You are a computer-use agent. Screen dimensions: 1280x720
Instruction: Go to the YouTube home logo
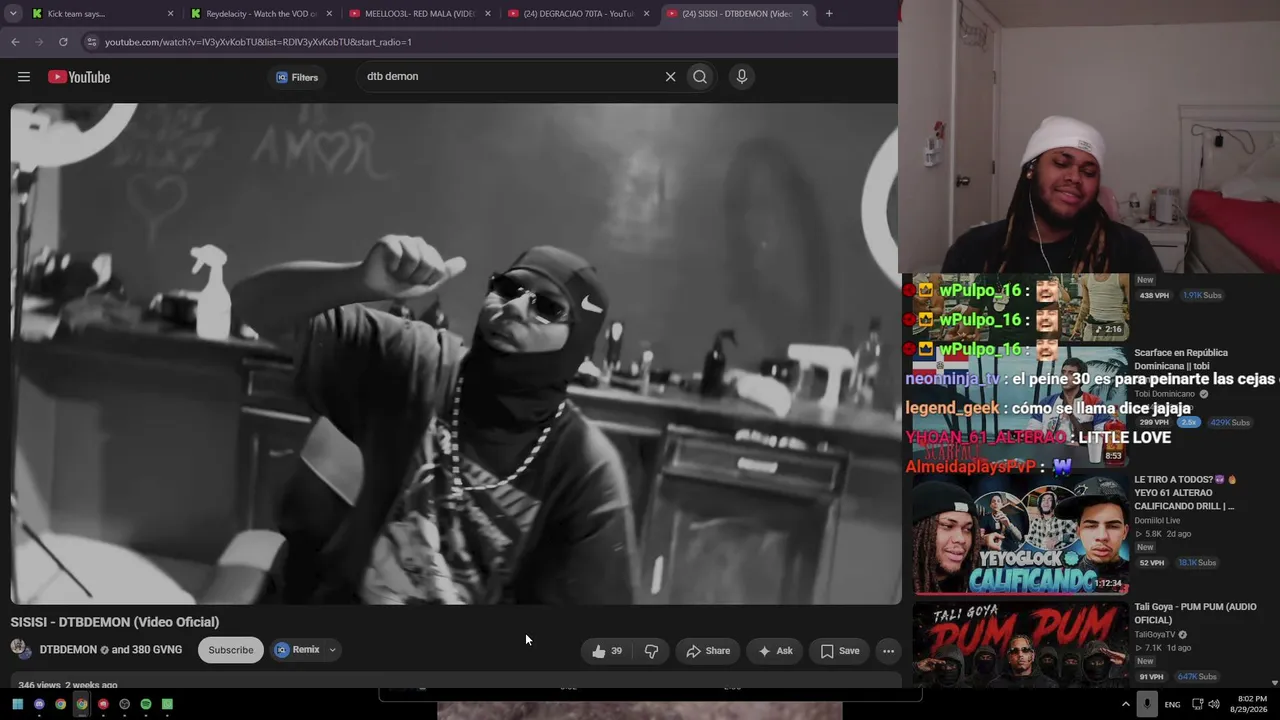(79, 77)
